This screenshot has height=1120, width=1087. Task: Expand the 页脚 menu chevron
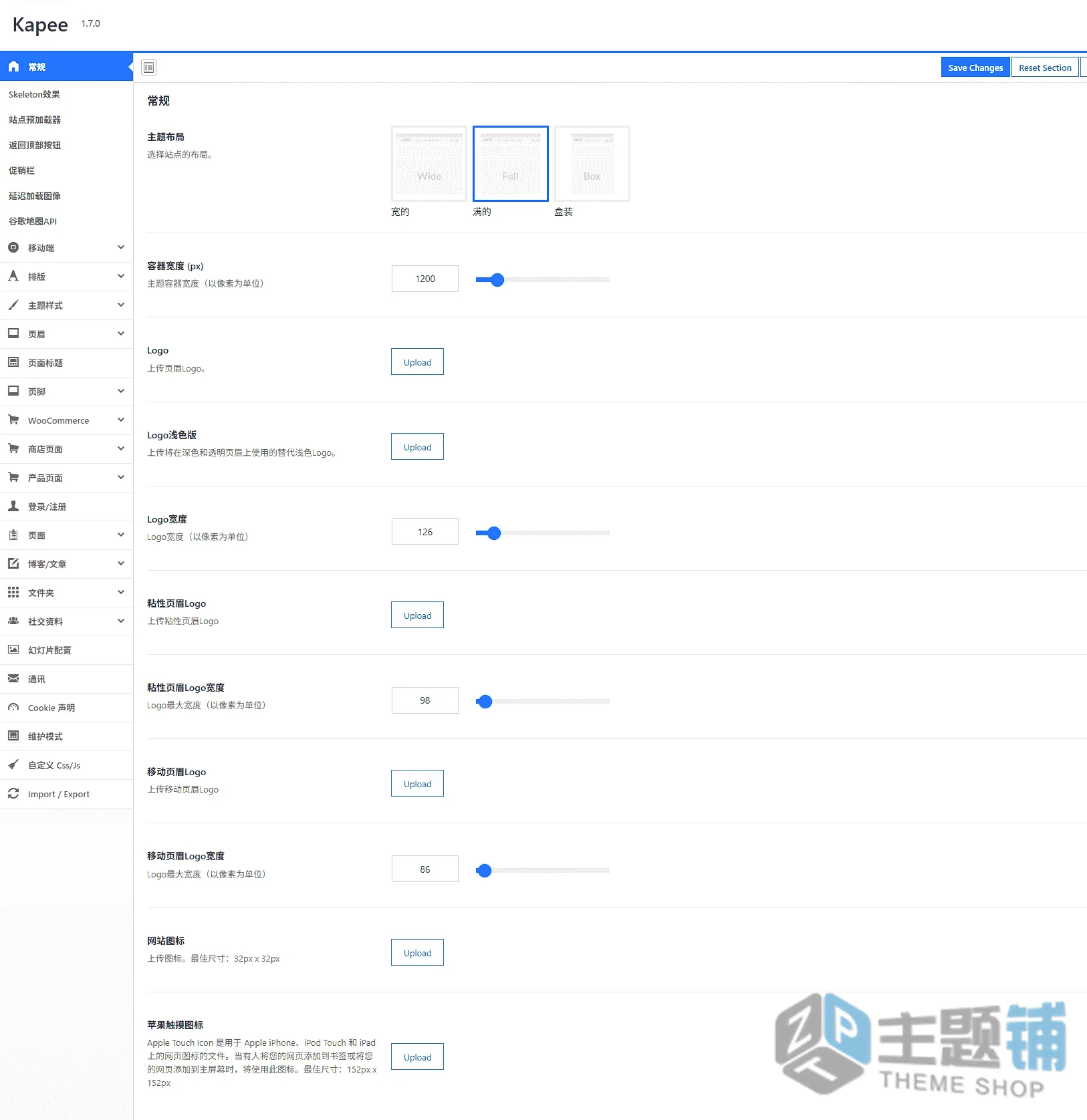pos(121,391)
